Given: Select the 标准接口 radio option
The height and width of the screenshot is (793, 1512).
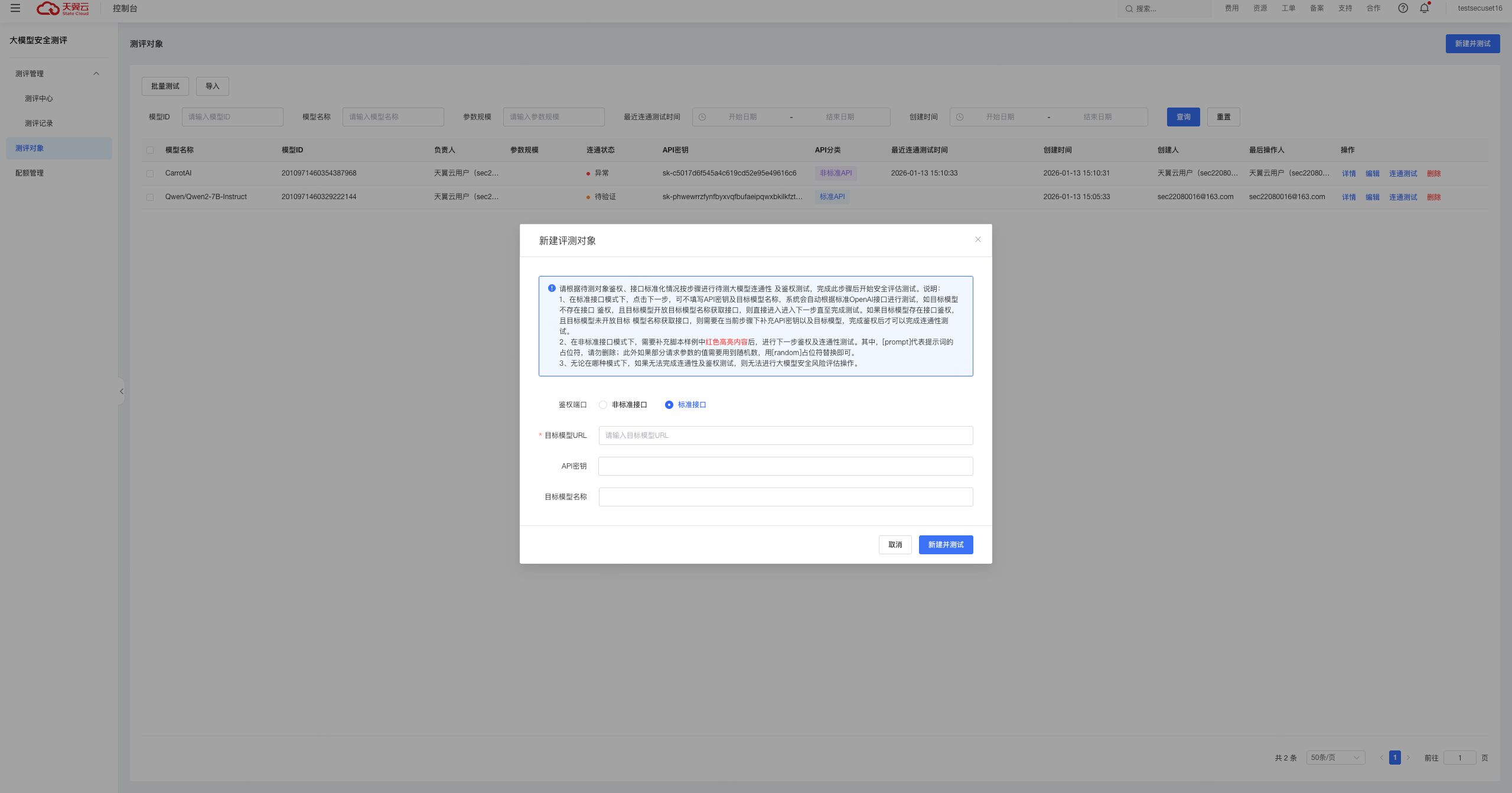Looking at the screenshot, I should tap(669, 405).
